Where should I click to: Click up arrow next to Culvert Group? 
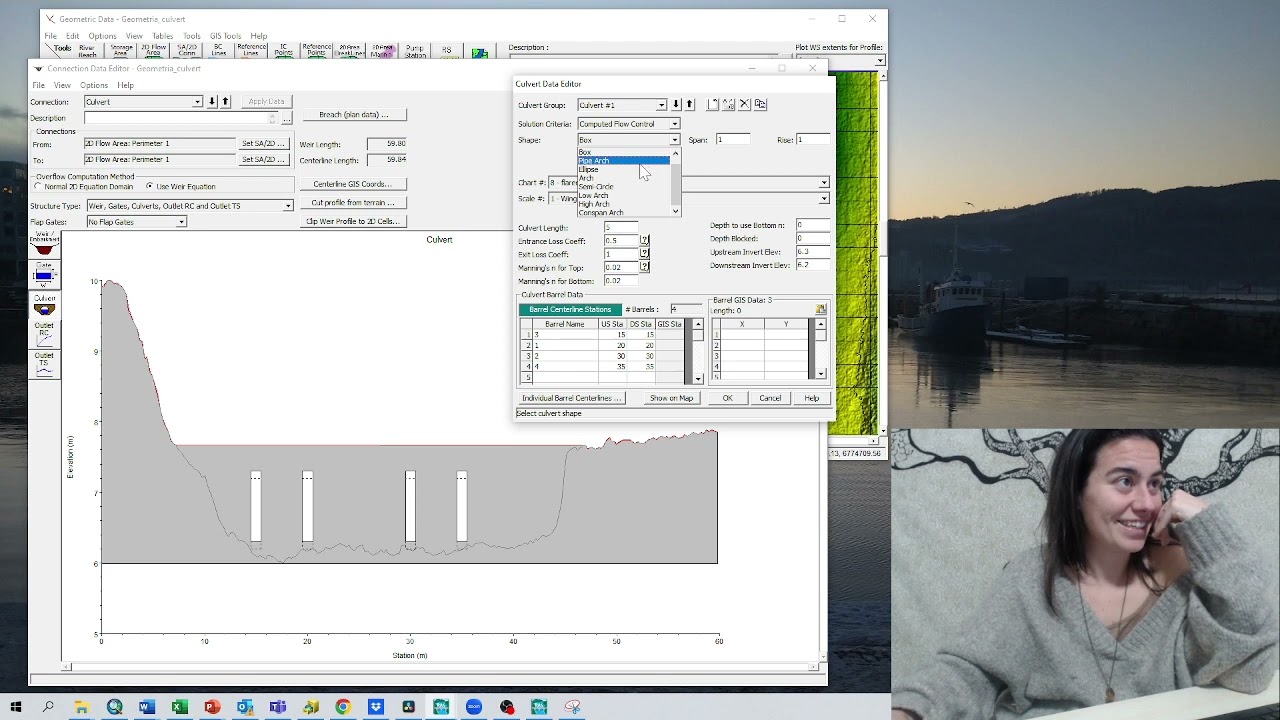(x=689, y=105)
